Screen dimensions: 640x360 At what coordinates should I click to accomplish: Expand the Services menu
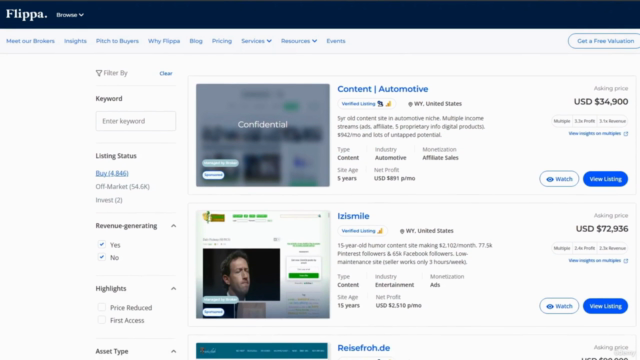click(x=256, y=41)
